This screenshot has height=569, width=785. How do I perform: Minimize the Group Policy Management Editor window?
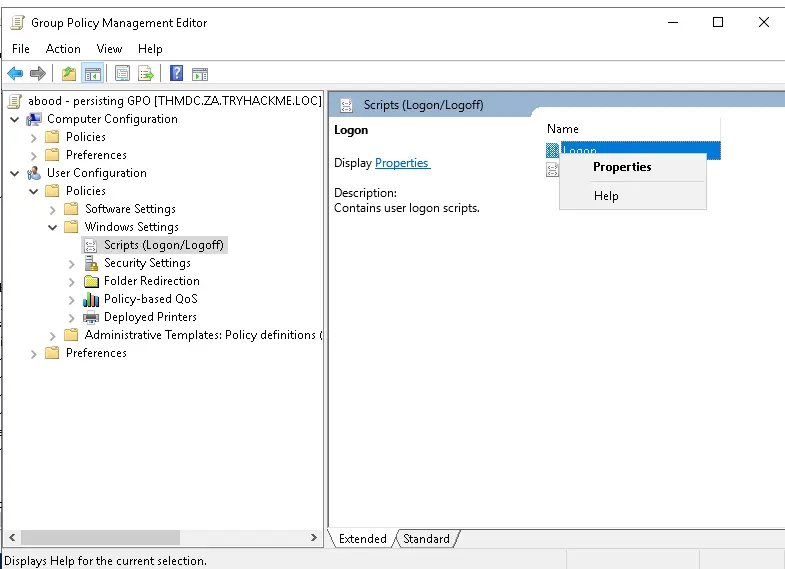point(673,22)
